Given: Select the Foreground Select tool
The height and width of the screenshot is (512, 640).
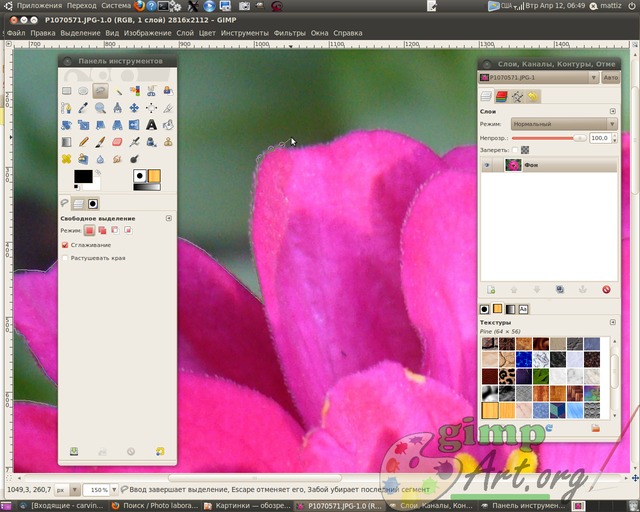Looking at the screenshot, I should point(168,91).
